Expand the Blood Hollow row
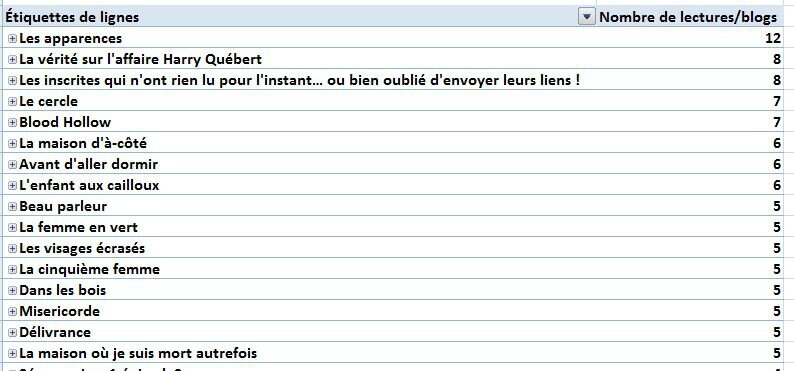 tap(13, 122)
